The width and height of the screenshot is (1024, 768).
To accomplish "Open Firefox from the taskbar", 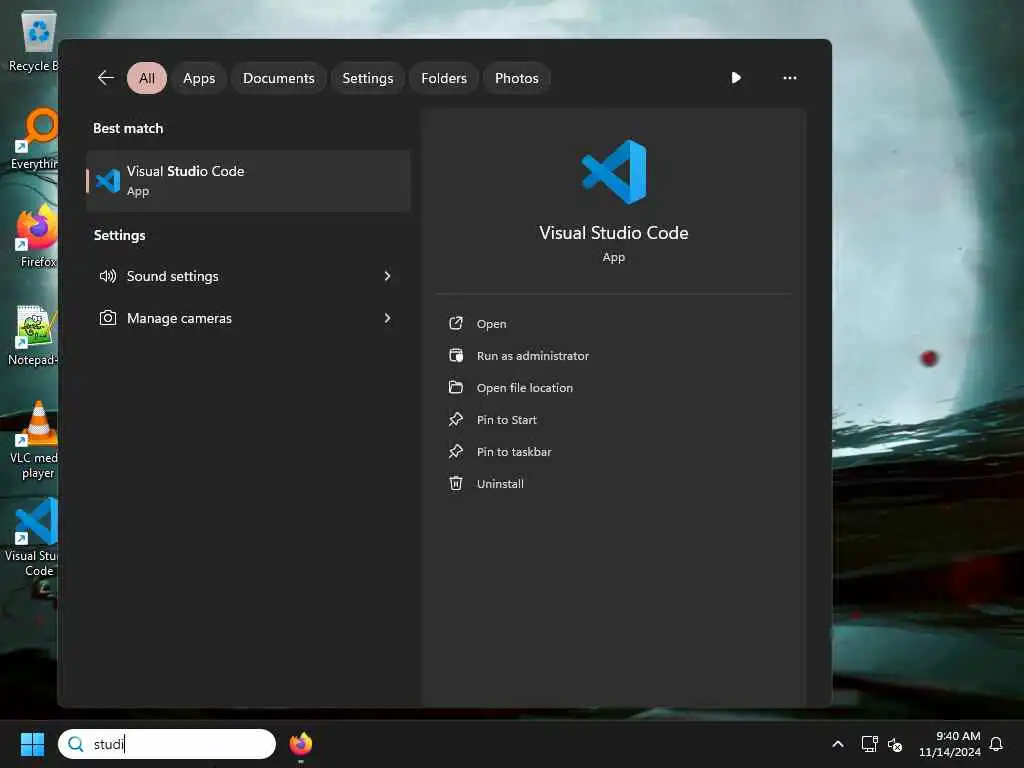I will tap(300, 744).
